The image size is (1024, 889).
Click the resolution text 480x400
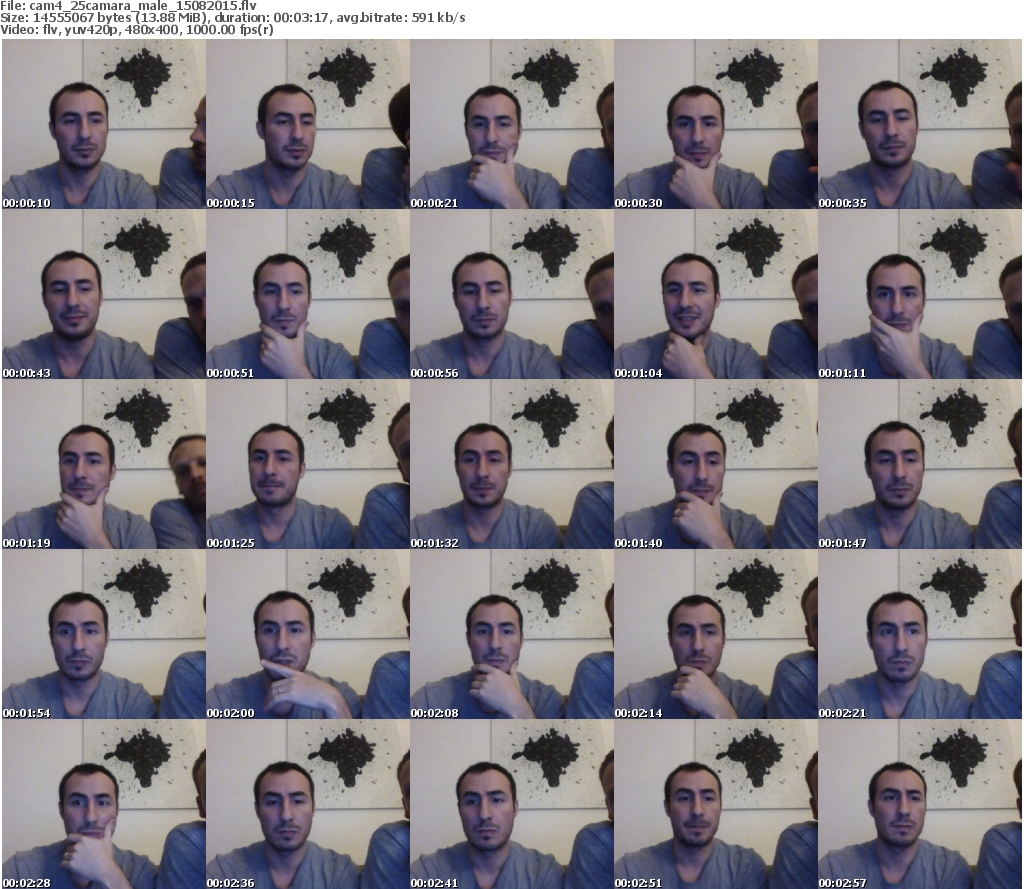[x=152, y=29]
